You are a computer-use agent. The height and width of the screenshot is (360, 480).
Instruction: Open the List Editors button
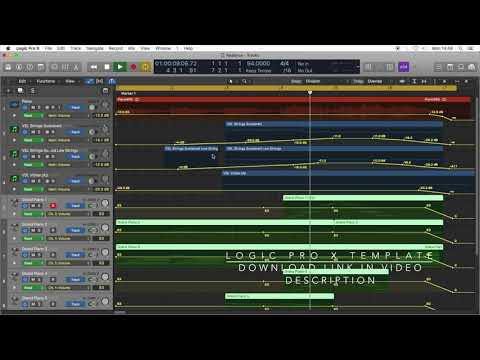(438, 67)
